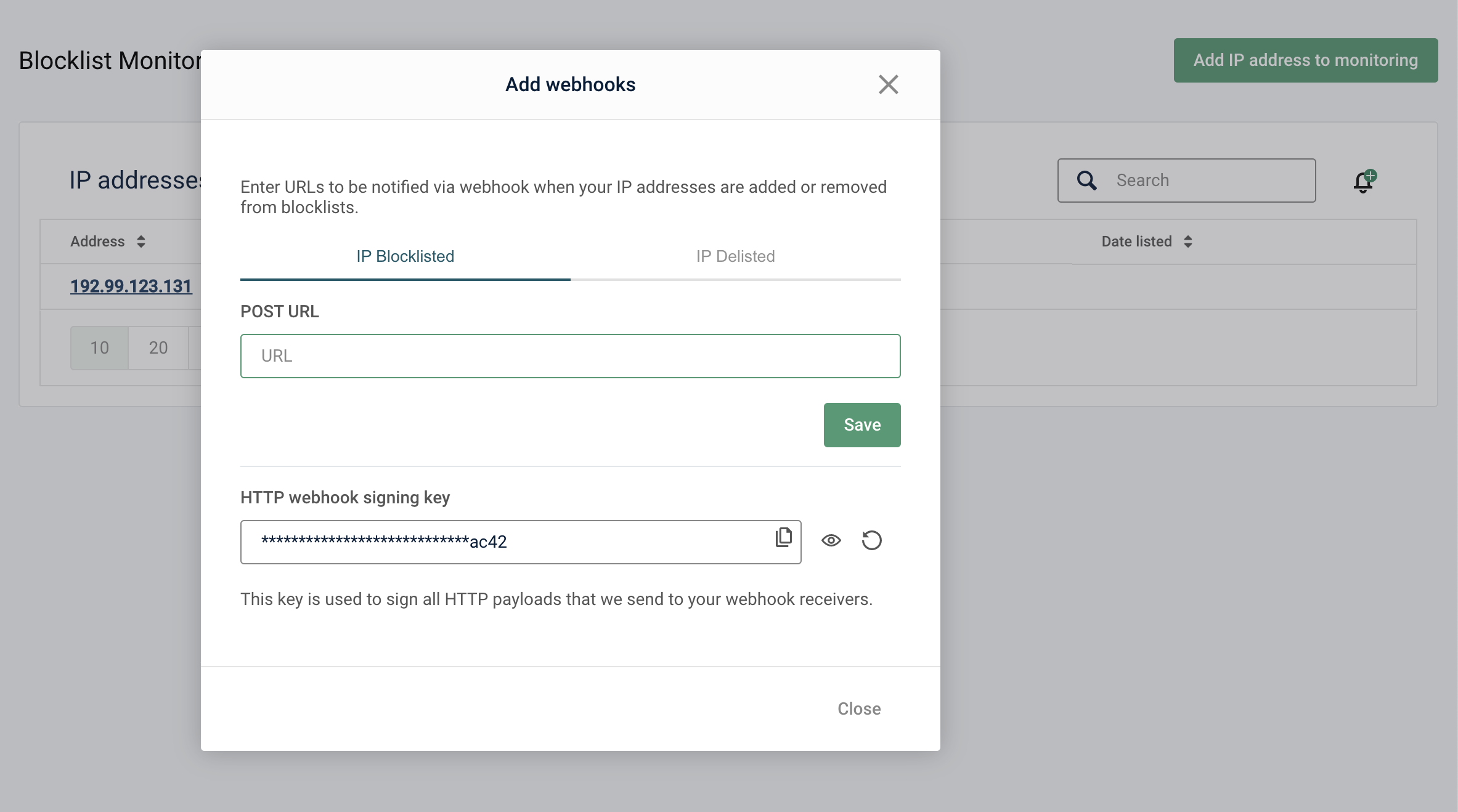Sort by Date listed arrows
The width and height of the screenshot is (1458, 812).
click(x=1187, y=242)
